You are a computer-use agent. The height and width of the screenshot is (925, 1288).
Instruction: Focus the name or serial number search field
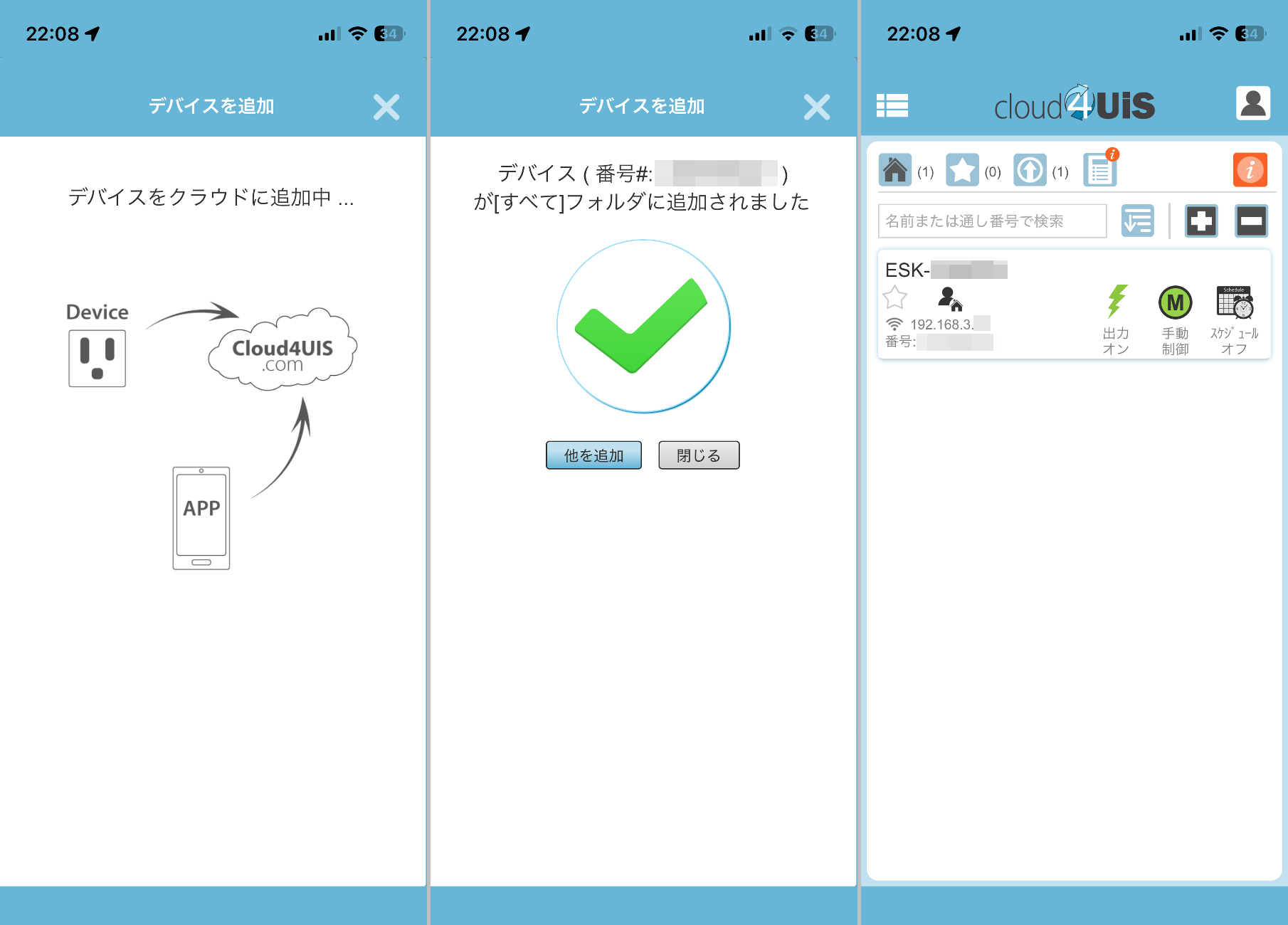pos(993,221)
